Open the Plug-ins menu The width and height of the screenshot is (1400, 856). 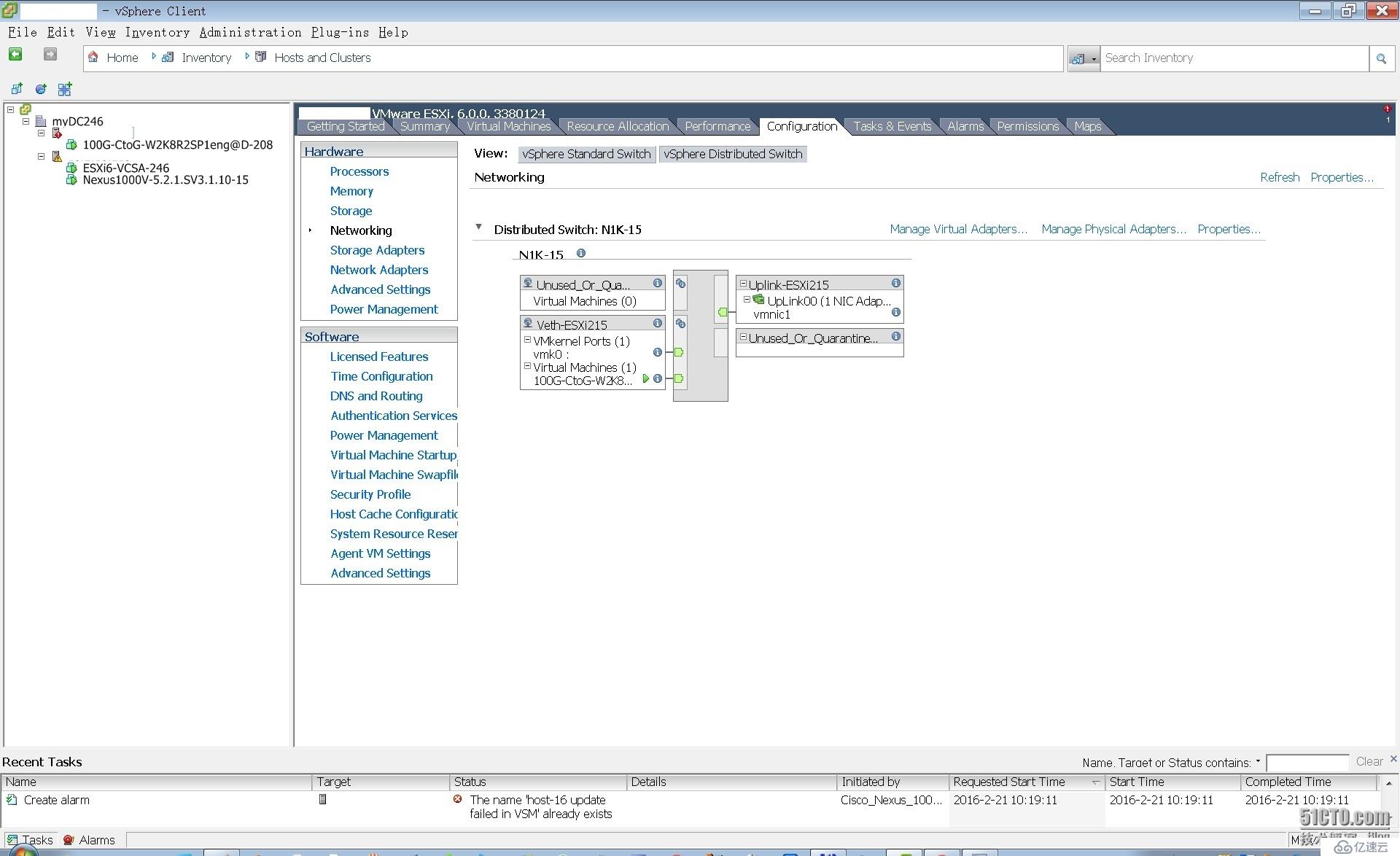pyautogui.click(x=340, y=32)
